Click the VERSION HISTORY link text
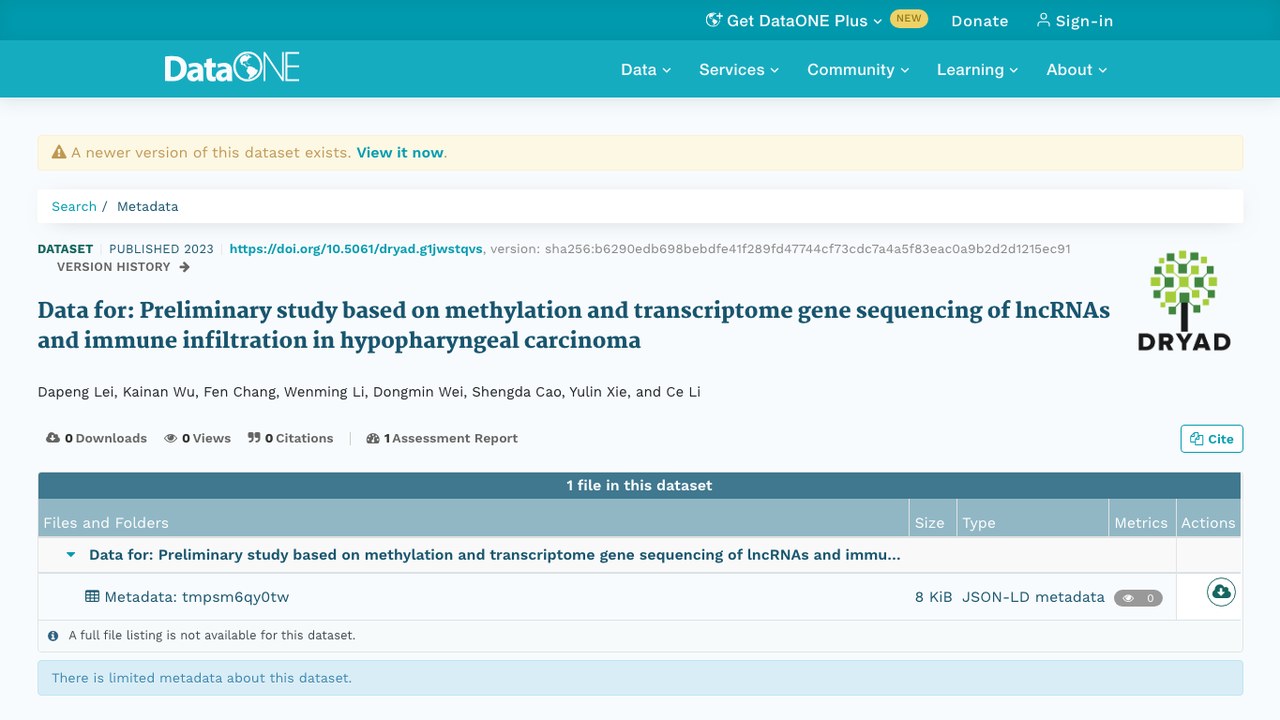 [x=114, y=267]
